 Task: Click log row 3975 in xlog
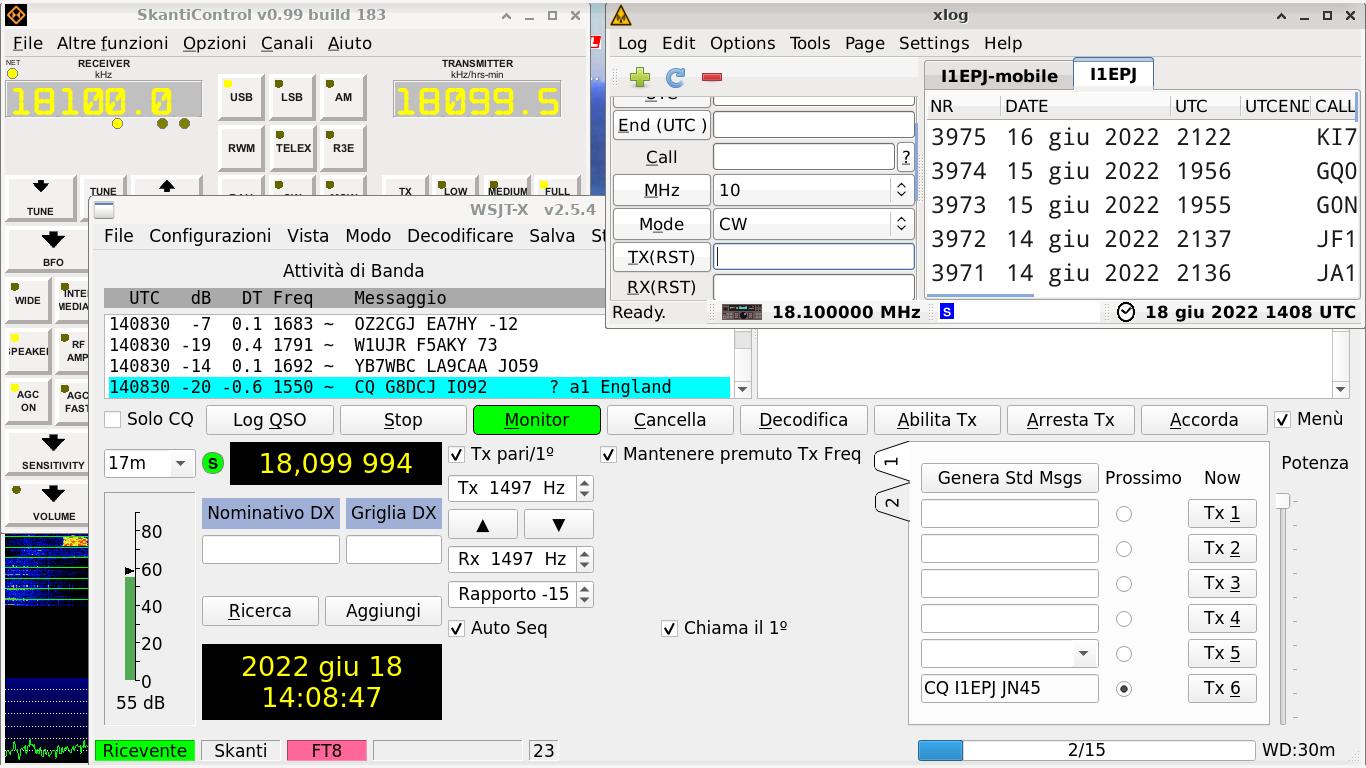pos(1142,138)
